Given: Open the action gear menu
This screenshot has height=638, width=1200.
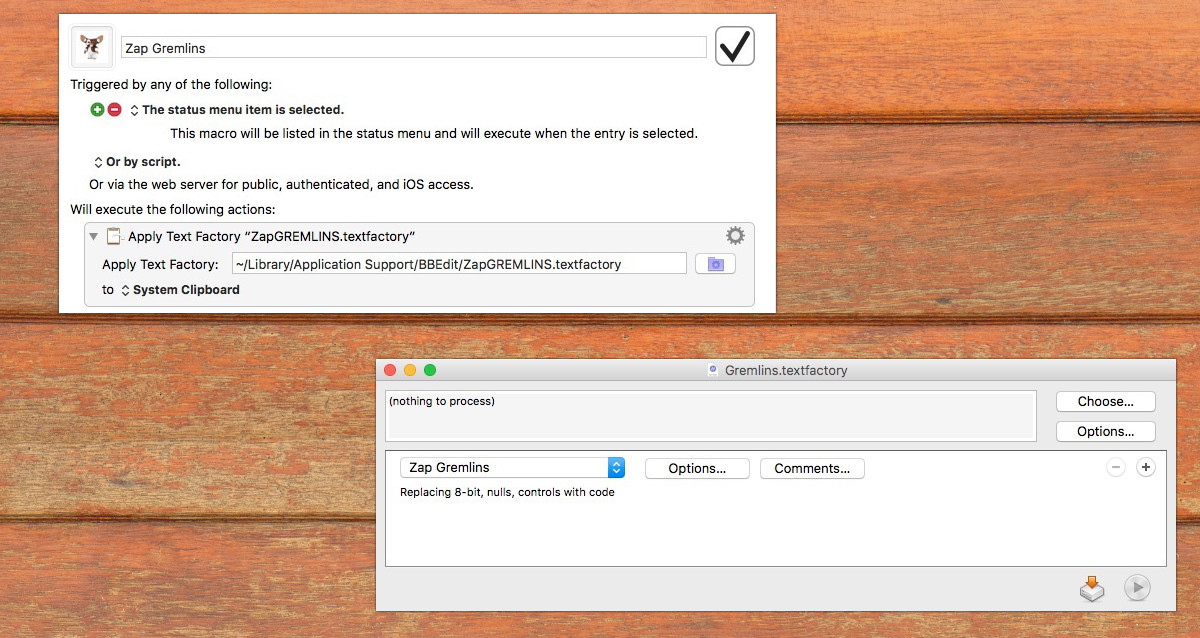Looking at the screenshot, I should pyautogui.click(x=735, y=236).
